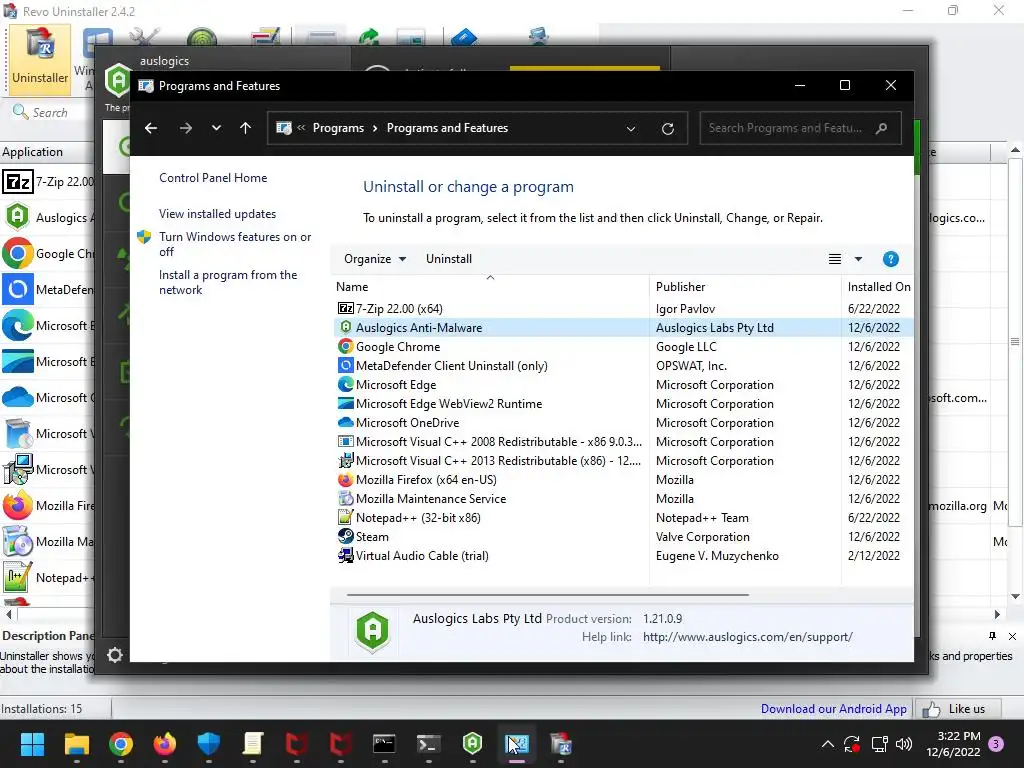Click the Search field in Revo Uninstaller

tap(50, 113)
